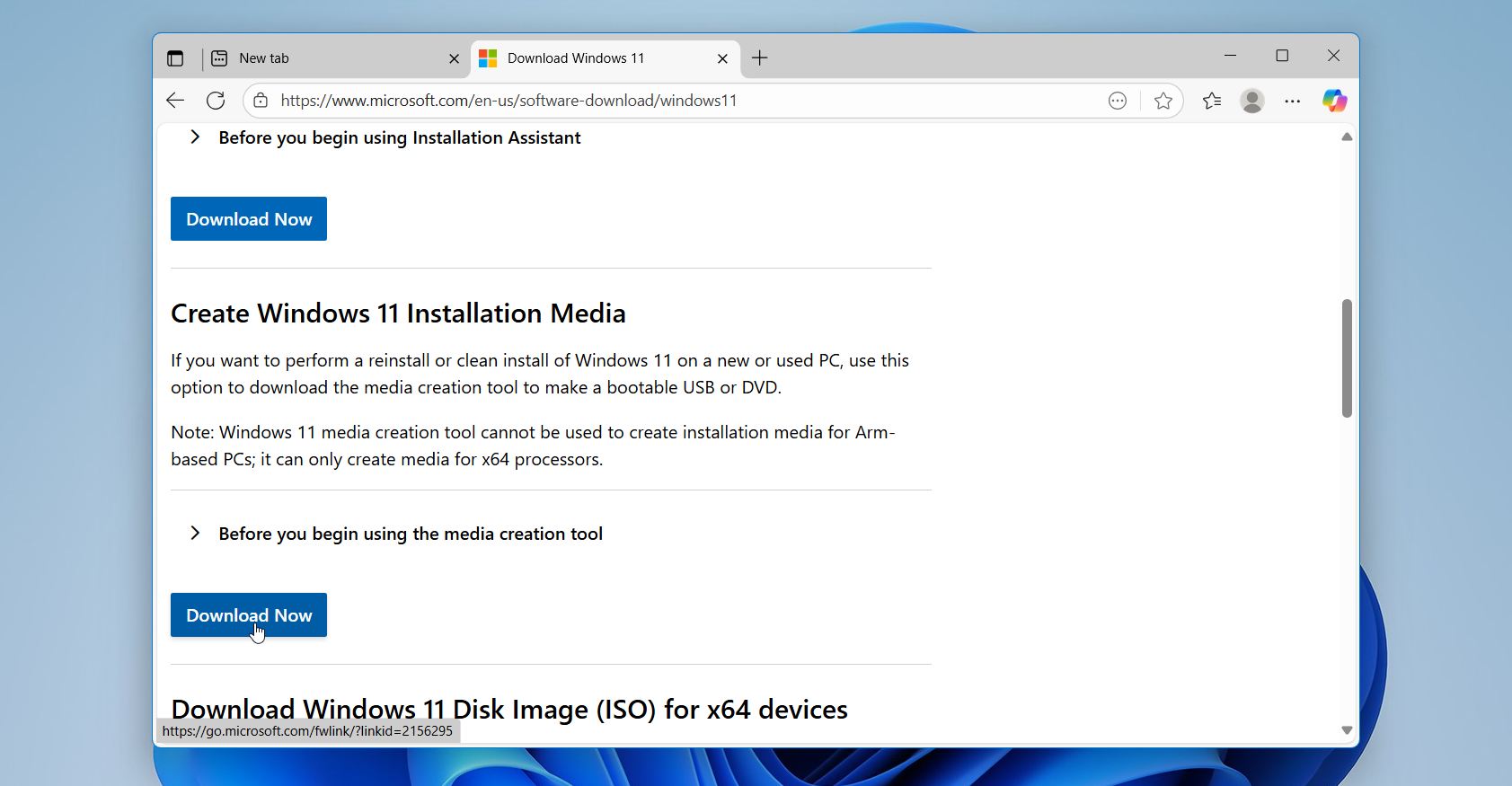Switch to the New tab tab

[x=323, y=58]
